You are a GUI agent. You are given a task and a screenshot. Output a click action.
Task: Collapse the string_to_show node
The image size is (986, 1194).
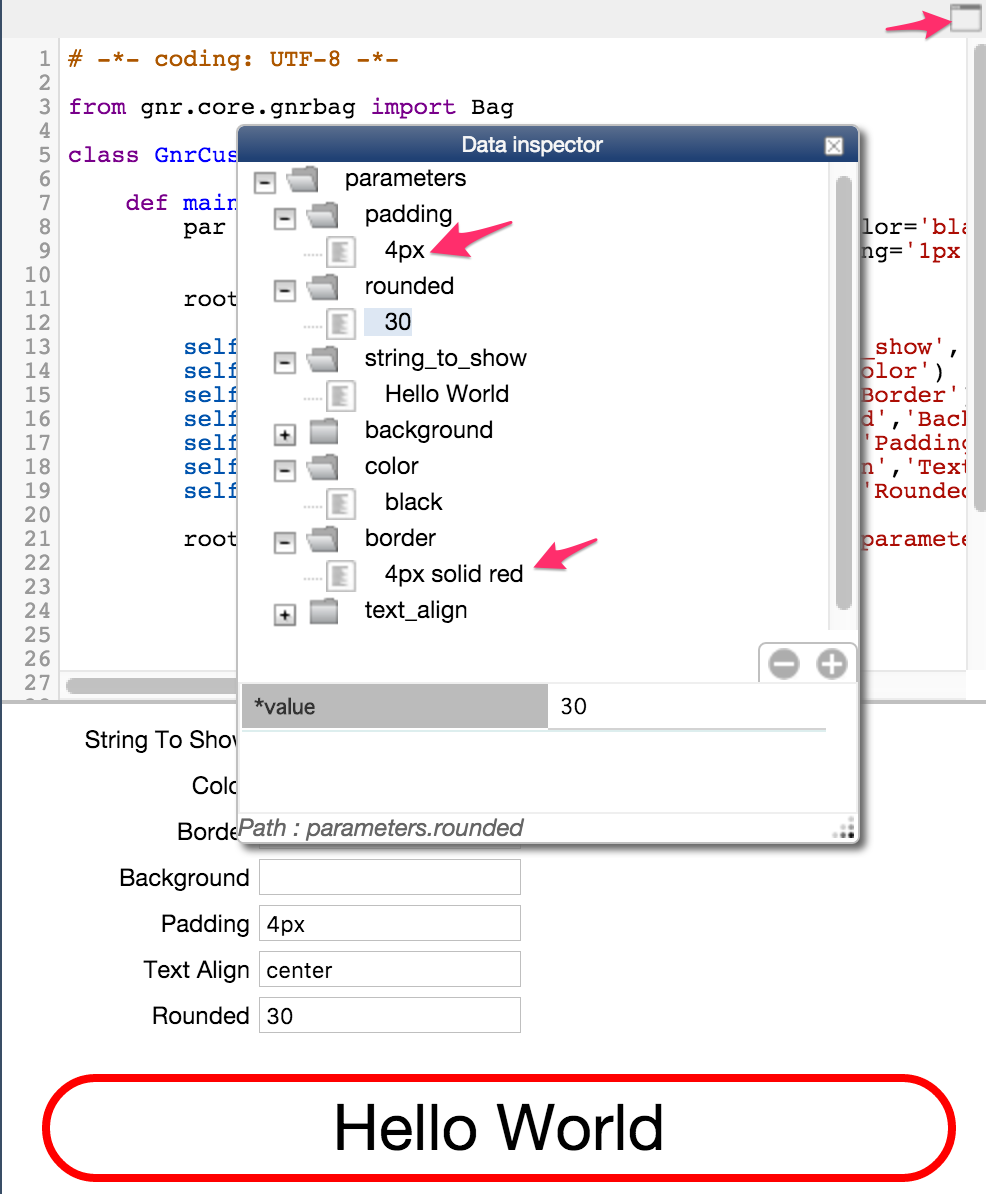[285, 362]
